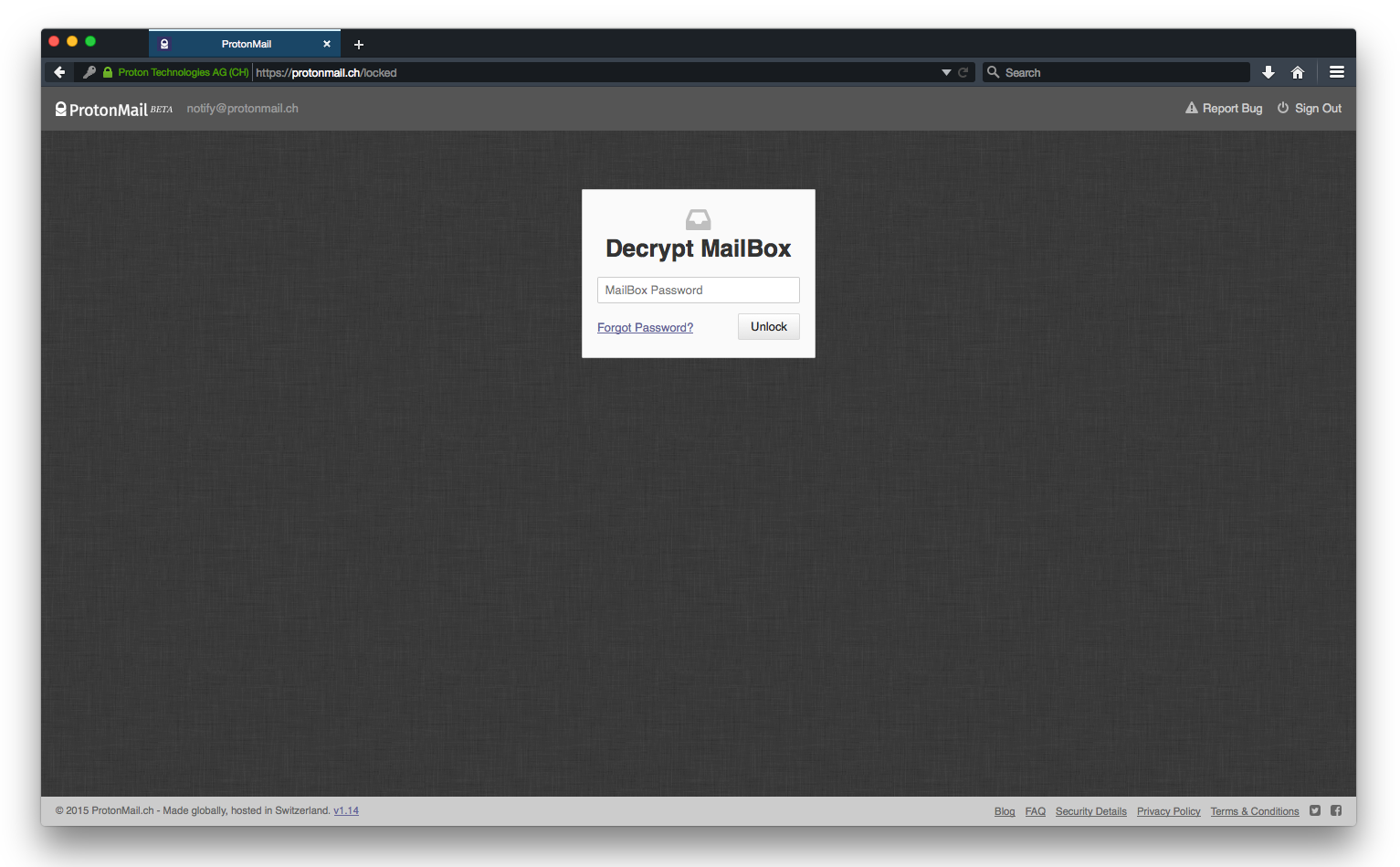Close the ProtonMail tab
1400x867 pixels.
tap(327, 44)
